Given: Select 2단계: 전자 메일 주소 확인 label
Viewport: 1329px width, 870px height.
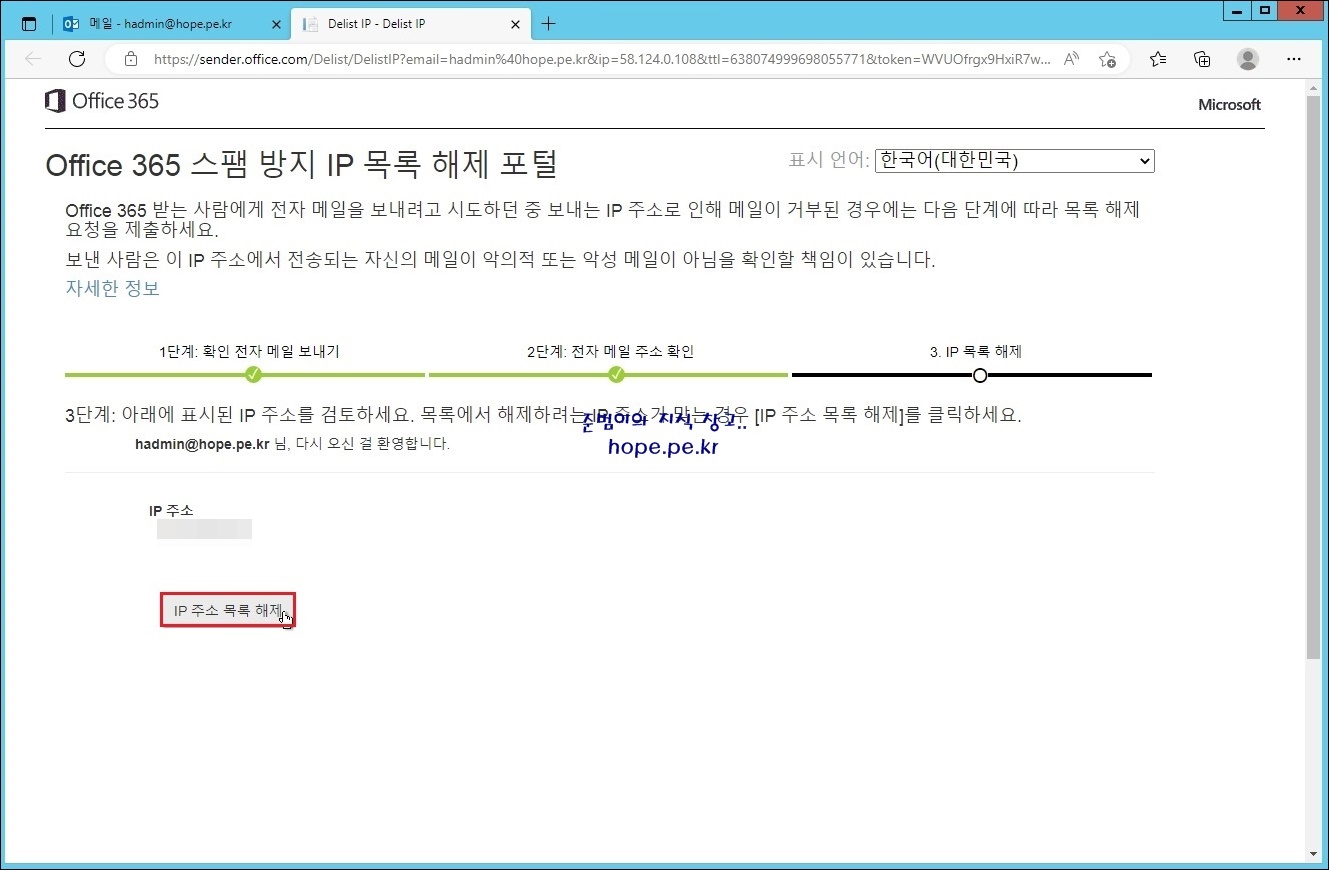Looking at the screenshot, I should [x=610, y=351].
